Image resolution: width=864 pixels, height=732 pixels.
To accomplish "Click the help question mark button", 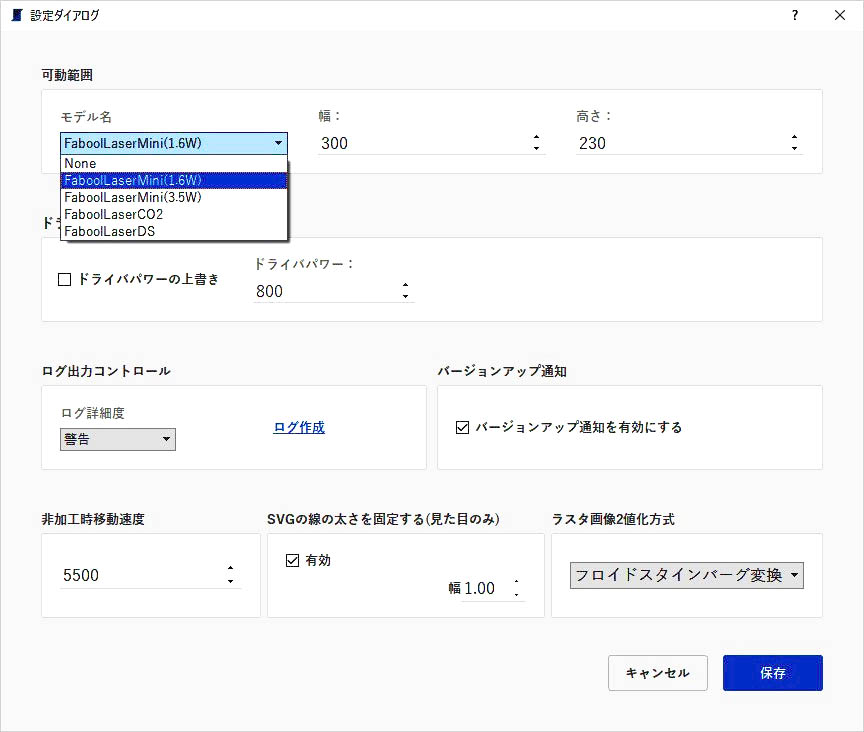I will click(795, 15).
